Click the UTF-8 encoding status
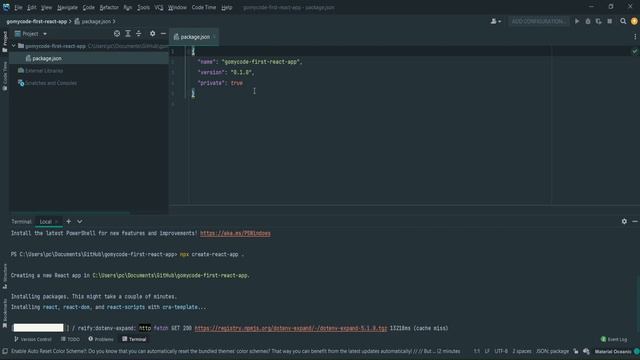Image resolution: width=640 pixels, height=360 pixels. coord(501,351)
